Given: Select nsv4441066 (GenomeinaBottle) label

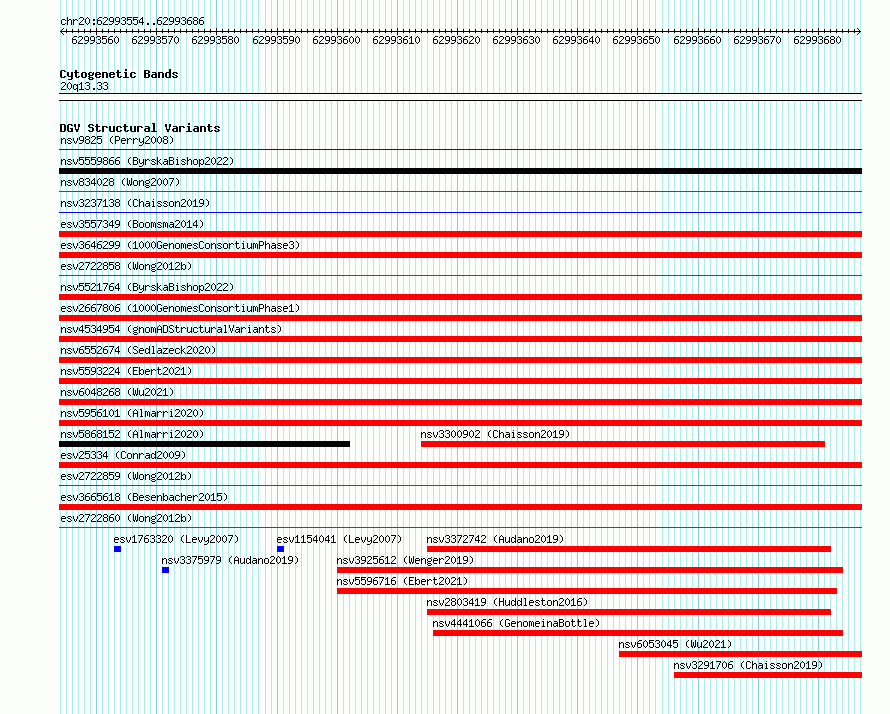Looking at the screenshot, I should [x=517, y=623].
